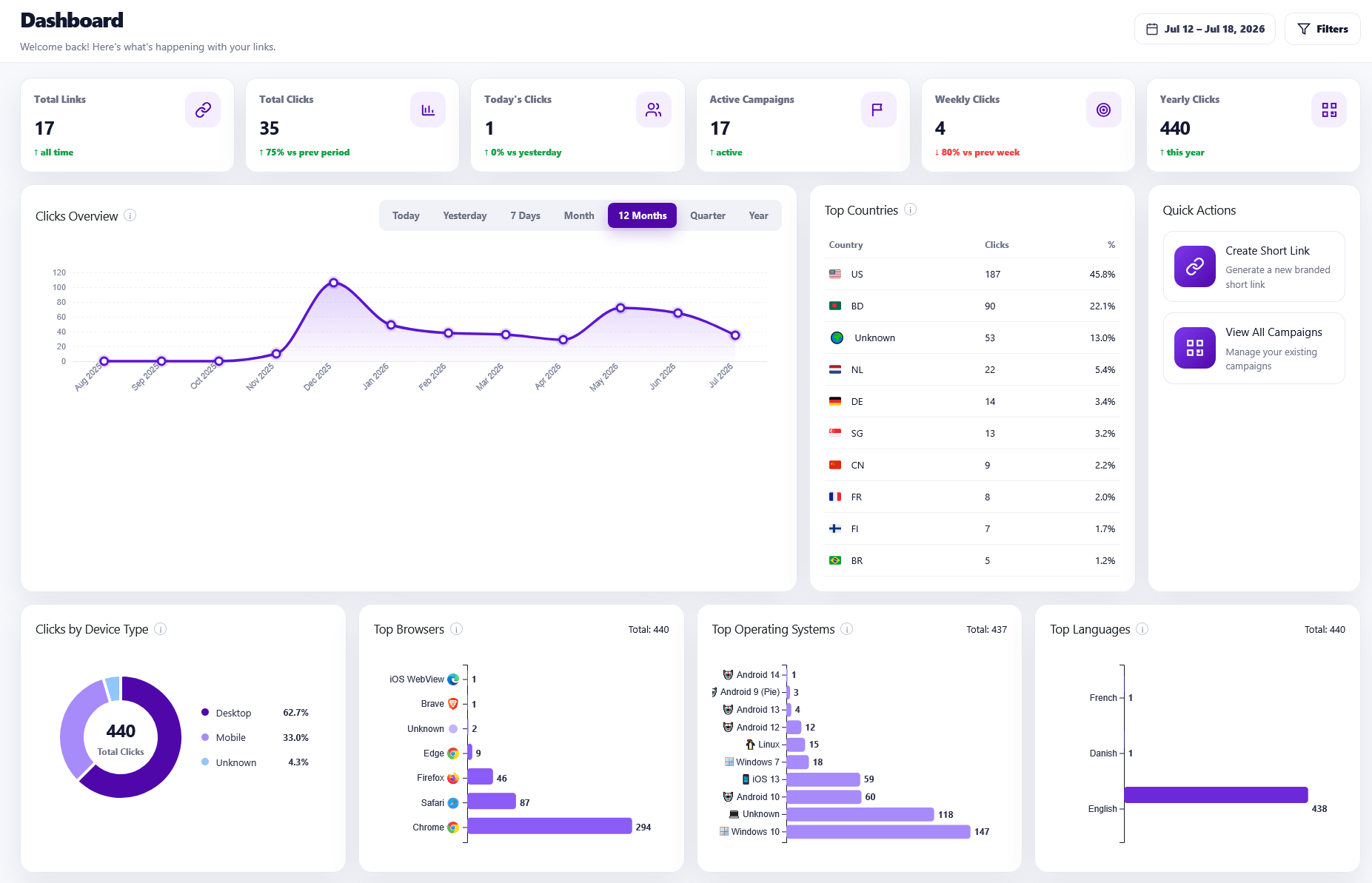
Task: Click the info icon beside Top Countries
Action: click(x=911, y=209)
